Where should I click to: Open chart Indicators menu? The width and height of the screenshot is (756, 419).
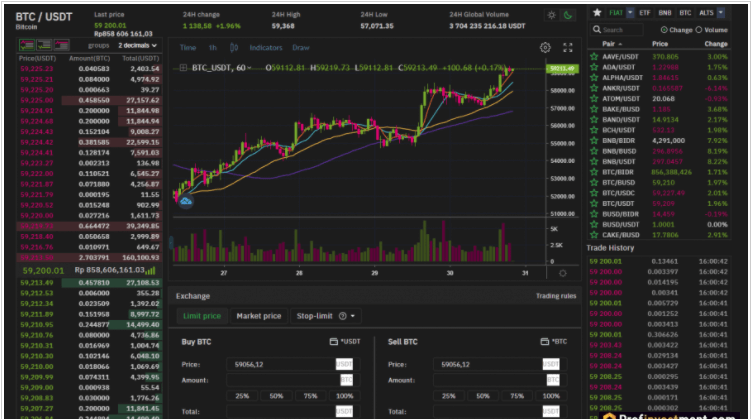pos(266,47)
